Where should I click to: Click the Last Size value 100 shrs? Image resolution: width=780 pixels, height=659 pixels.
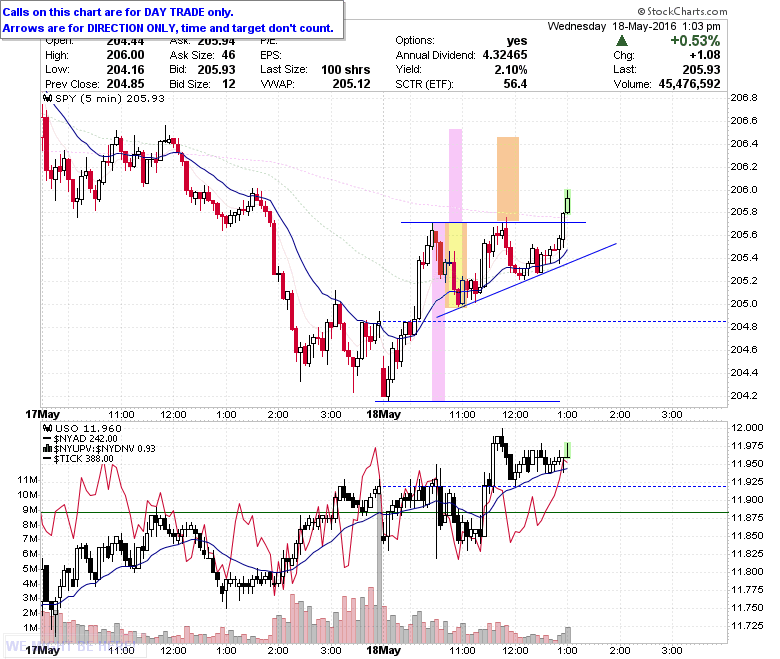tap(346, 70)
